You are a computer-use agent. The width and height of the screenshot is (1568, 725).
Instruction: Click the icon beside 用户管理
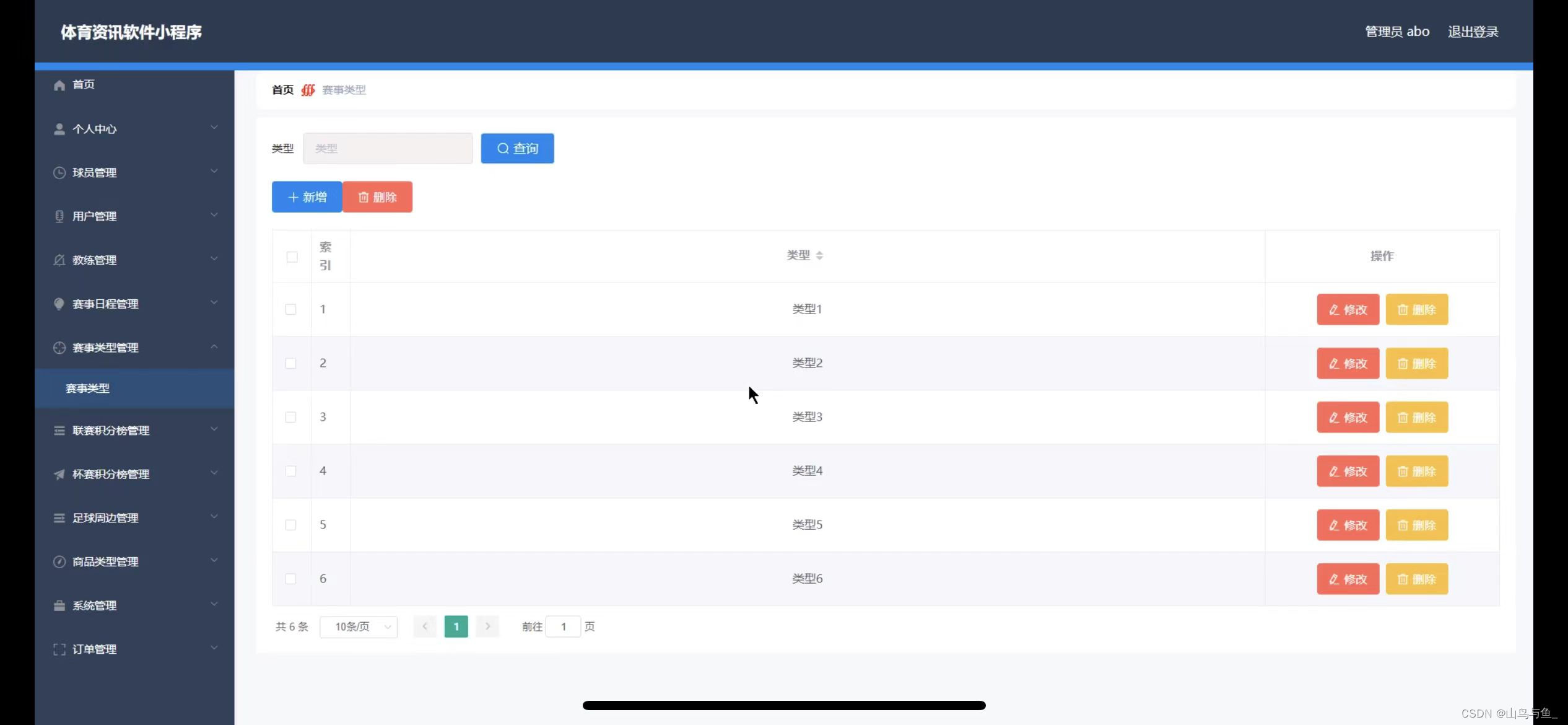pyautogui.click(x=59, y=216)
